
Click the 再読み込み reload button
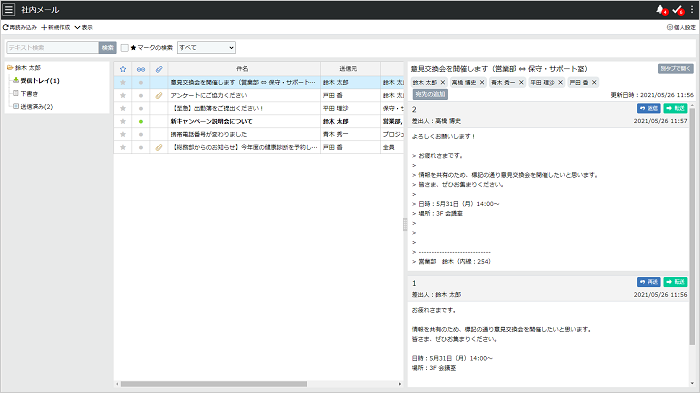pos(20,27)
